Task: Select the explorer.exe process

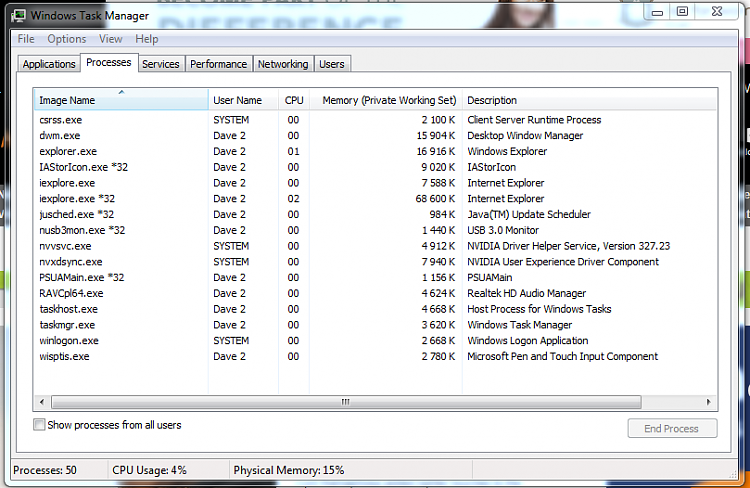Action: (375, 152)
